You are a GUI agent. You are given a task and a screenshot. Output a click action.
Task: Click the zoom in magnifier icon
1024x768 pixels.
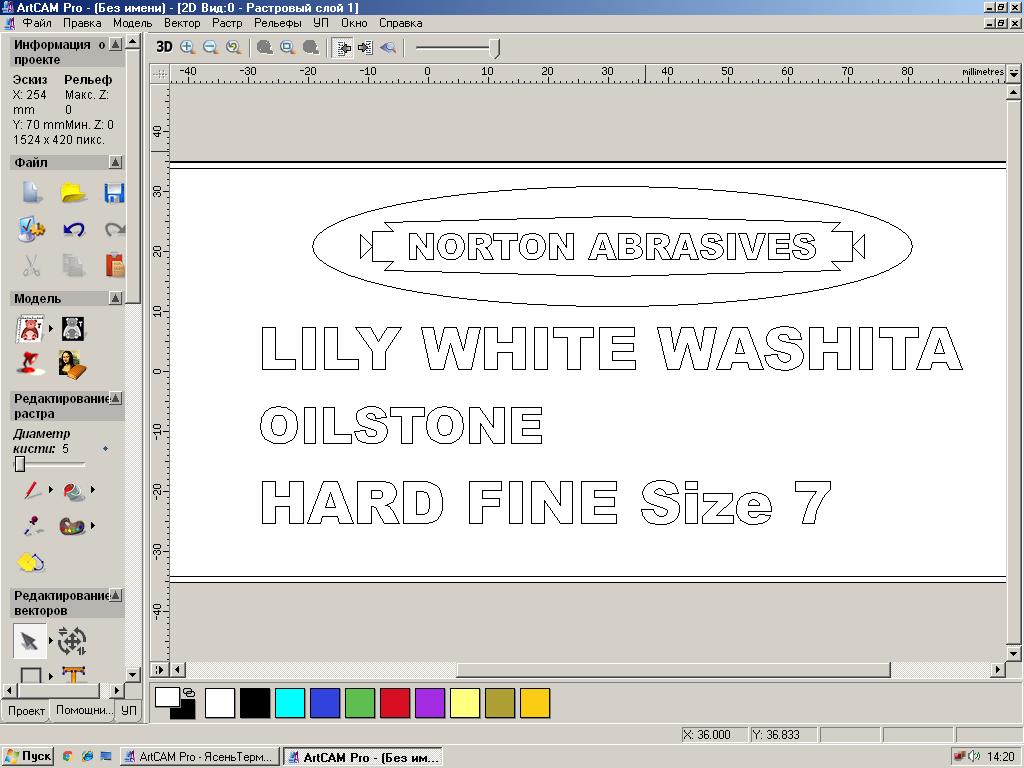tap(187, 47)
